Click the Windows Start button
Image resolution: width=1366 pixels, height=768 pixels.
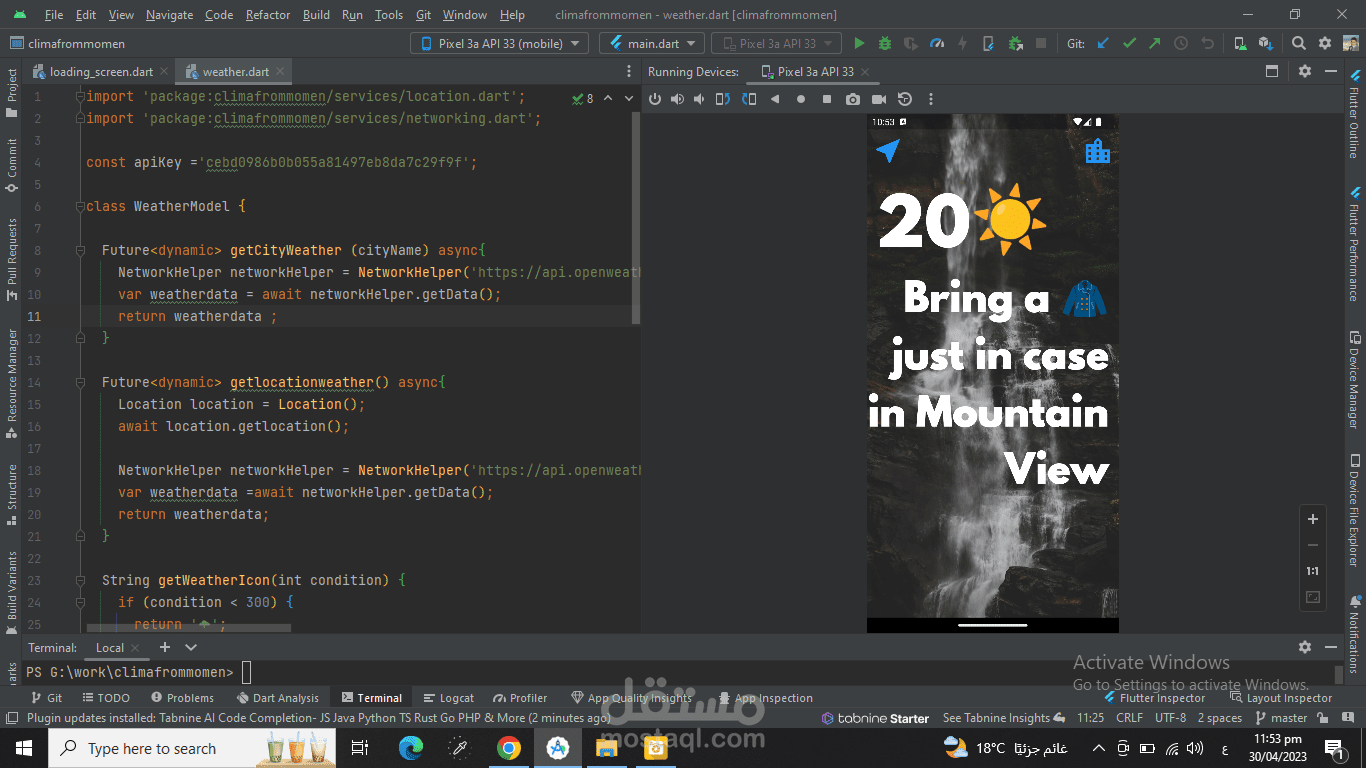23,748
